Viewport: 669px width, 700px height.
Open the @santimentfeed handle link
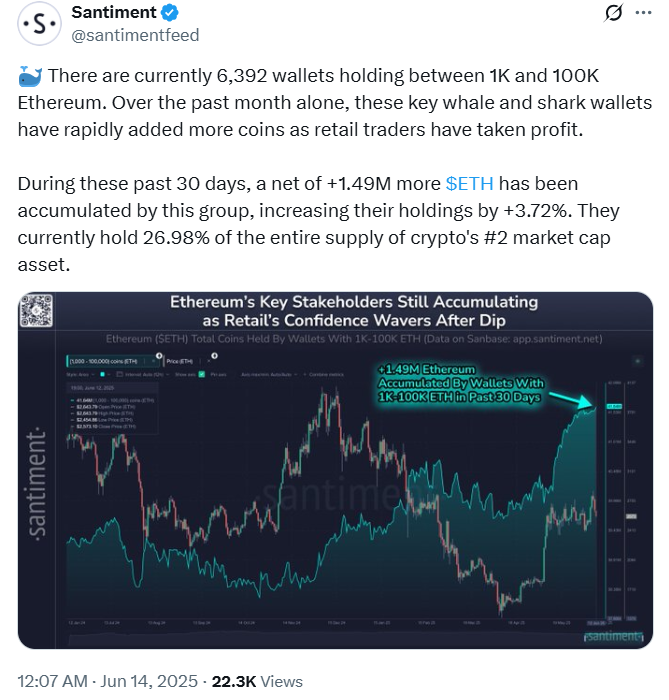135,35
